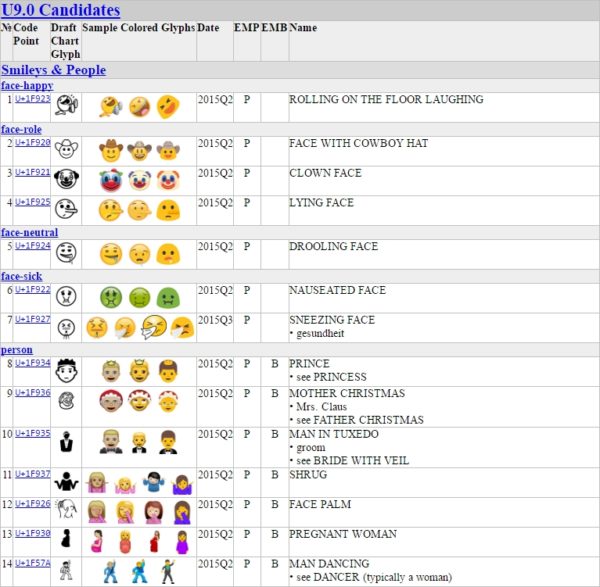Click the first colored prince emoji
The height and width of the screenshot is (587, 600).
(x=111, y=371)
